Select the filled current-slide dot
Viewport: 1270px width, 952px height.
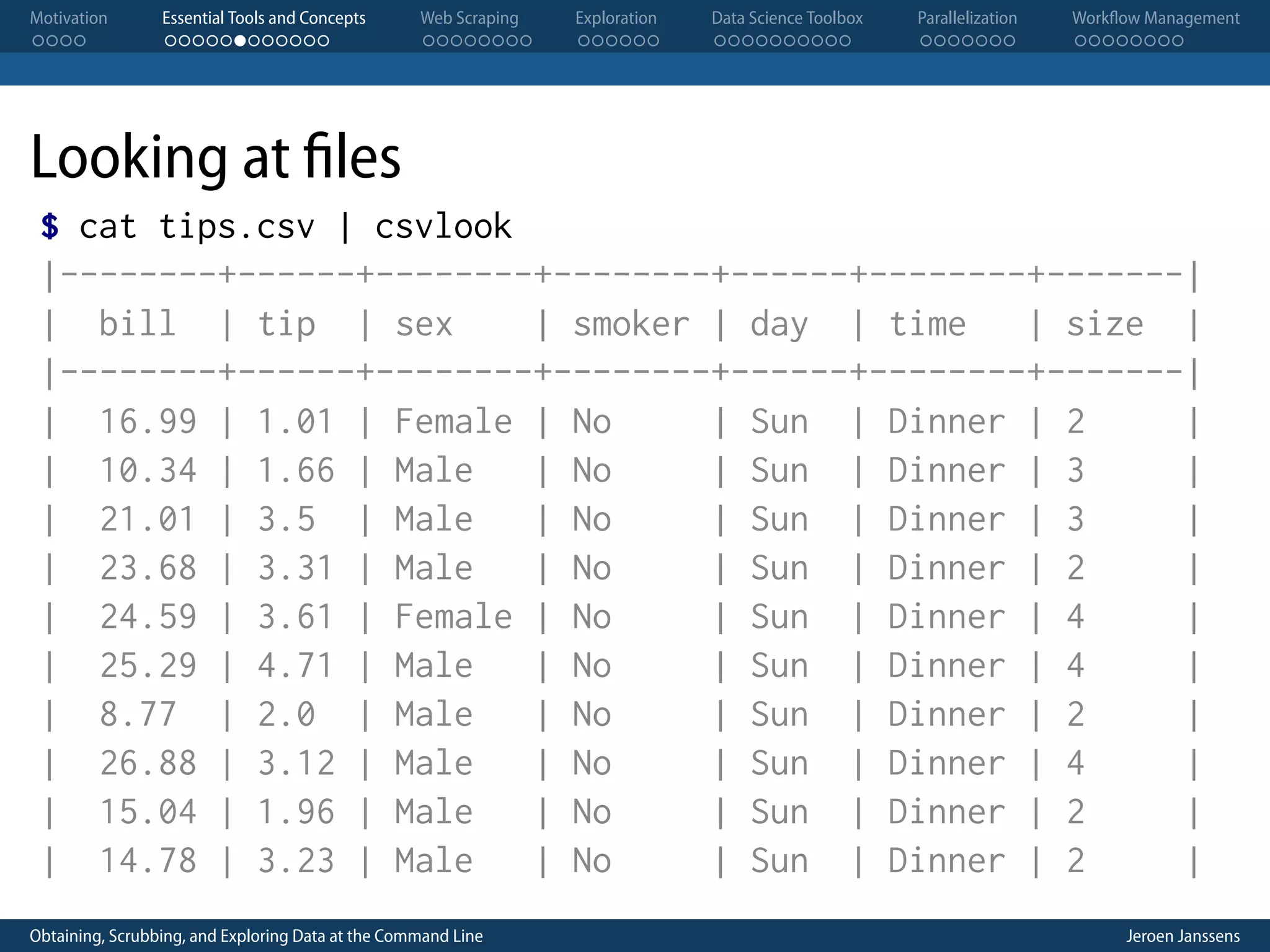240,41
